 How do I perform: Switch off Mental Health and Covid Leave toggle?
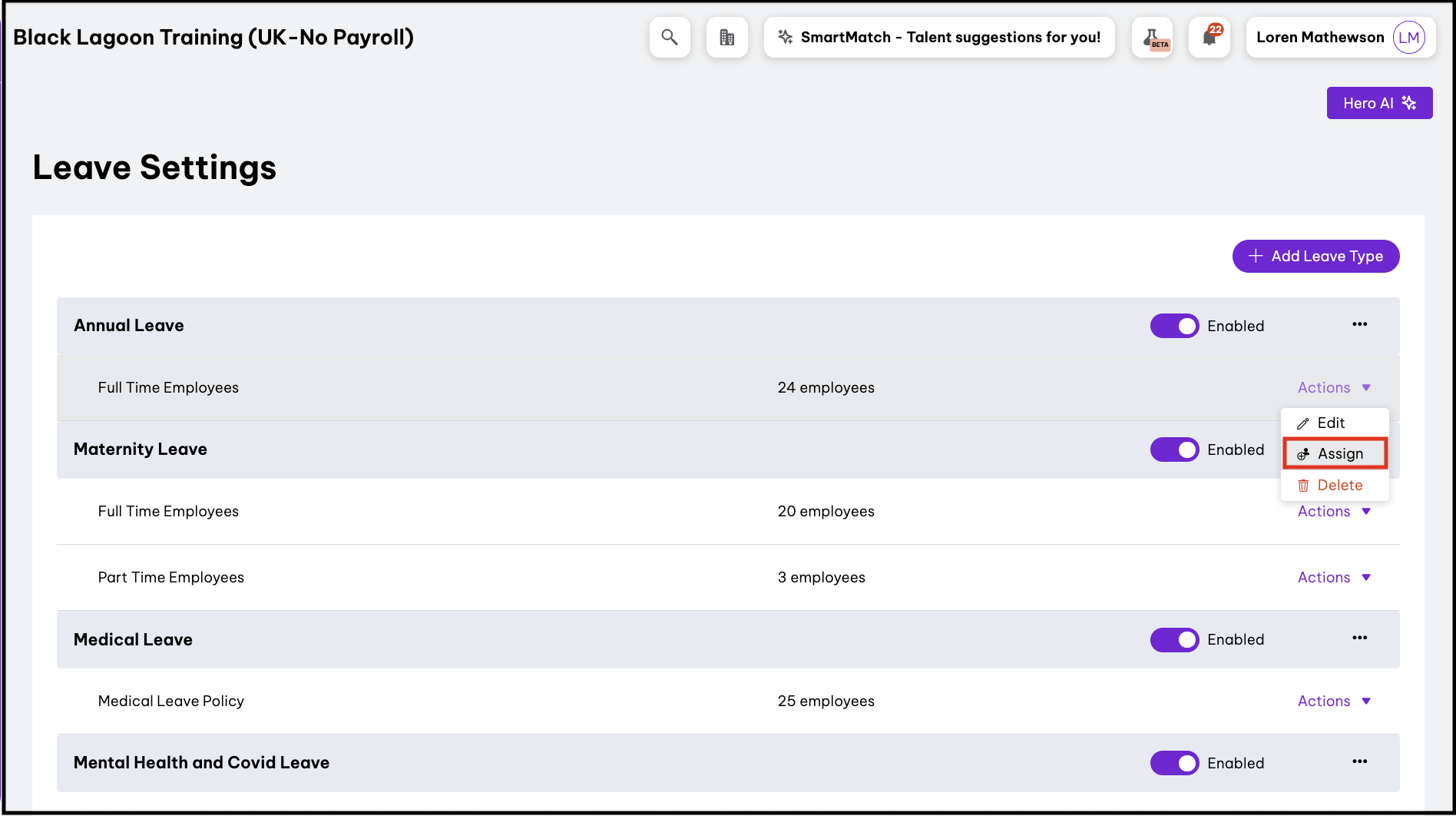tap(1174, 763)
